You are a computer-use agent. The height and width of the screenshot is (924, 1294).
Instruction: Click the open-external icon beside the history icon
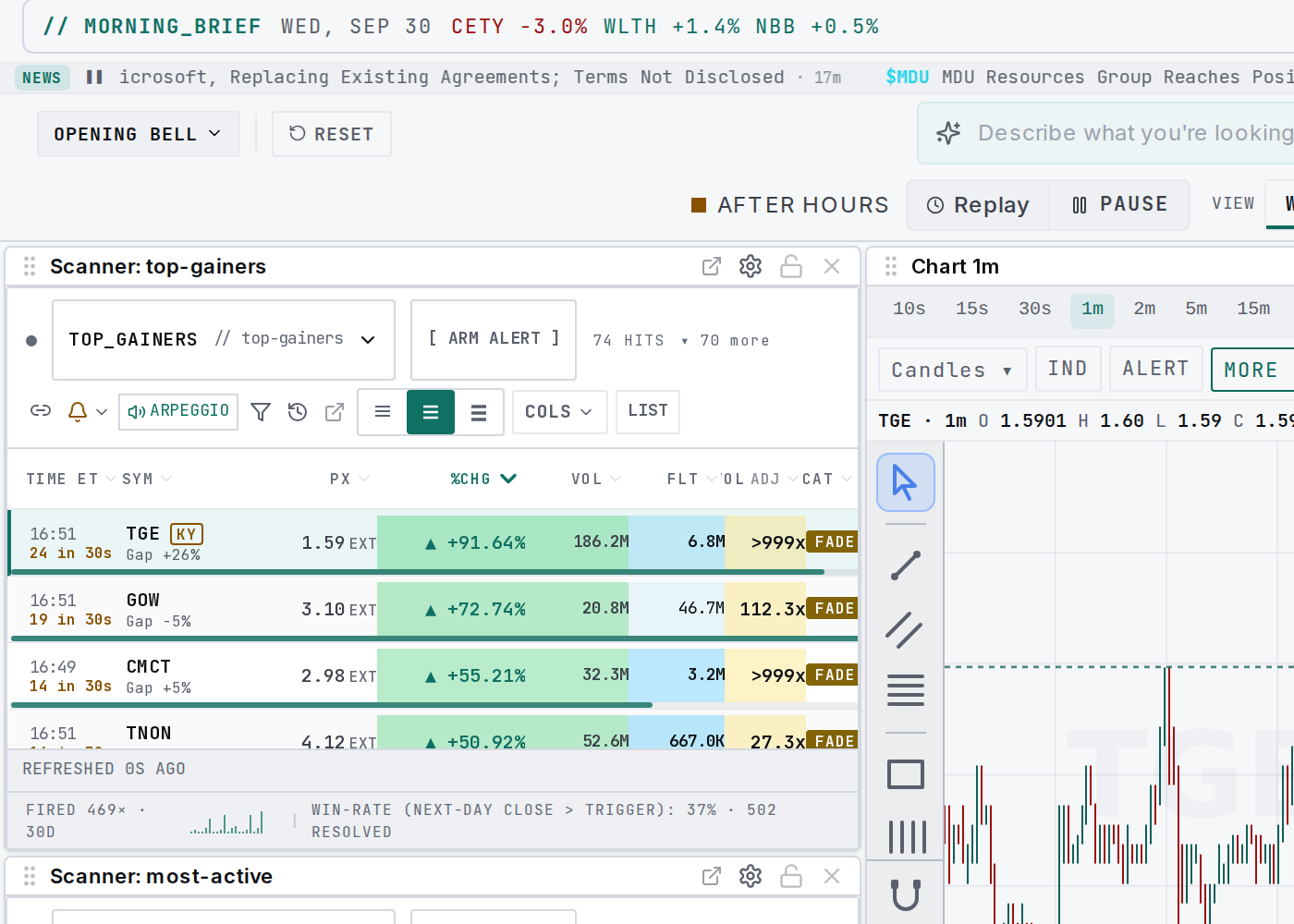click(335, 411)
